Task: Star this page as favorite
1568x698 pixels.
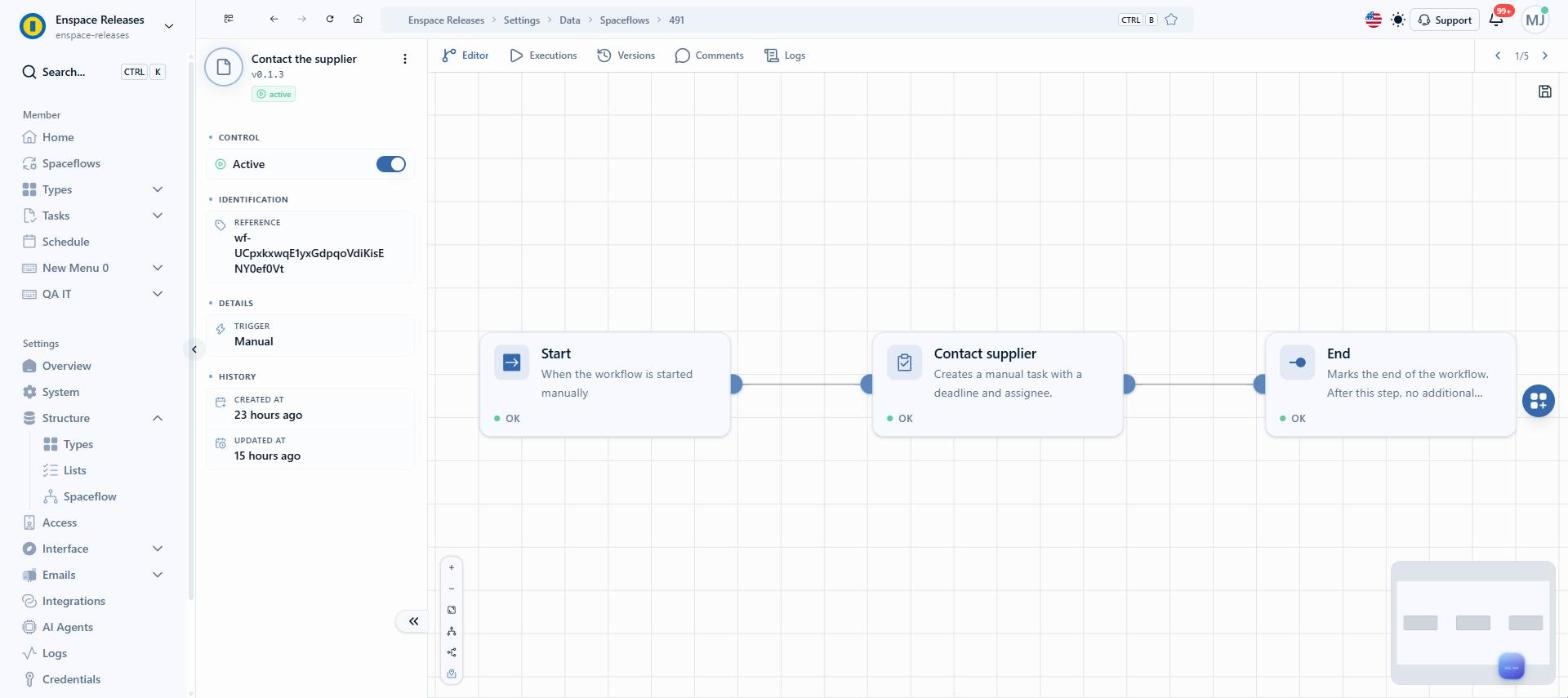Action: click(1171, 20)
